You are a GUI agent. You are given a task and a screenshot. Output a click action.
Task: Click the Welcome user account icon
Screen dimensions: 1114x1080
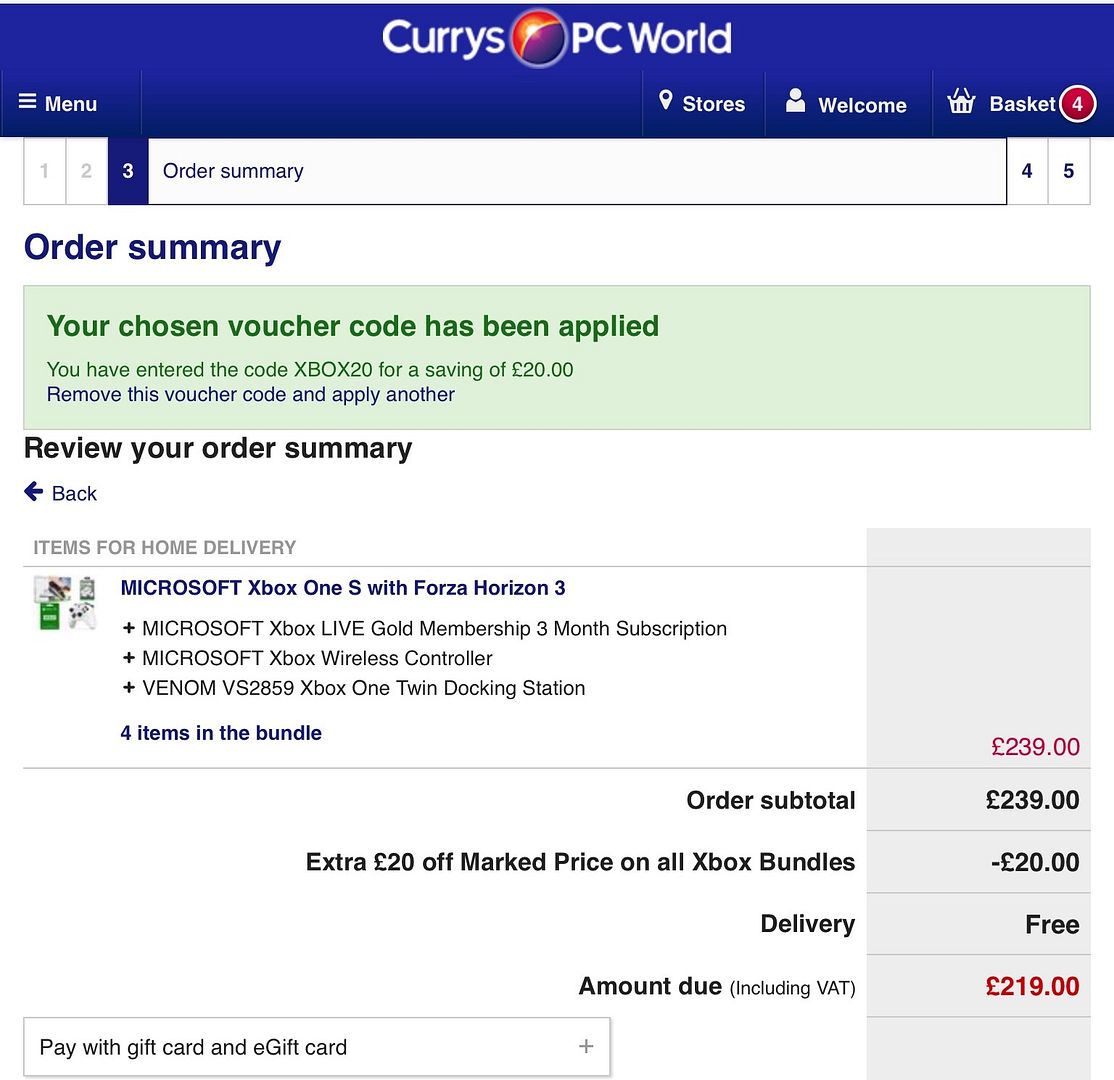tap(795, 101)
